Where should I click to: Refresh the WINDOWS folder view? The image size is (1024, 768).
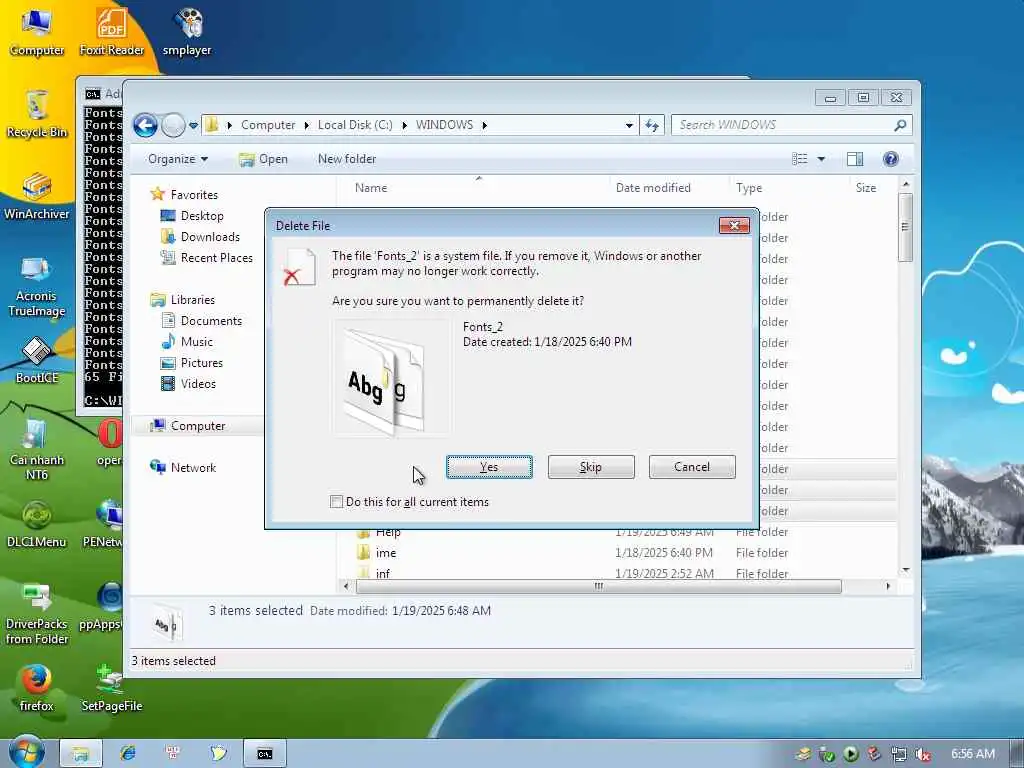pos(652,125)
